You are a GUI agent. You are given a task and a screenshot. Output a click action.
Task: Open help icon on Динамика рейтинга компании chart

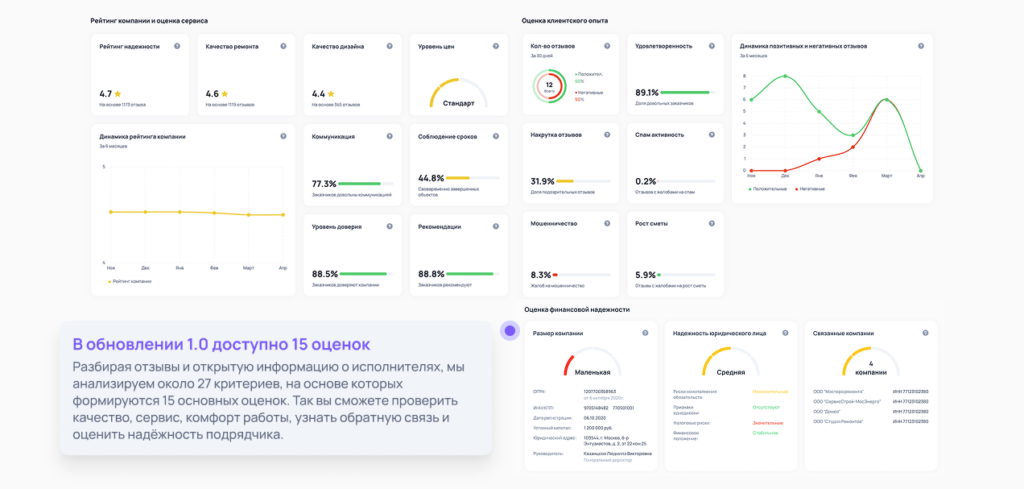(283, 136)
